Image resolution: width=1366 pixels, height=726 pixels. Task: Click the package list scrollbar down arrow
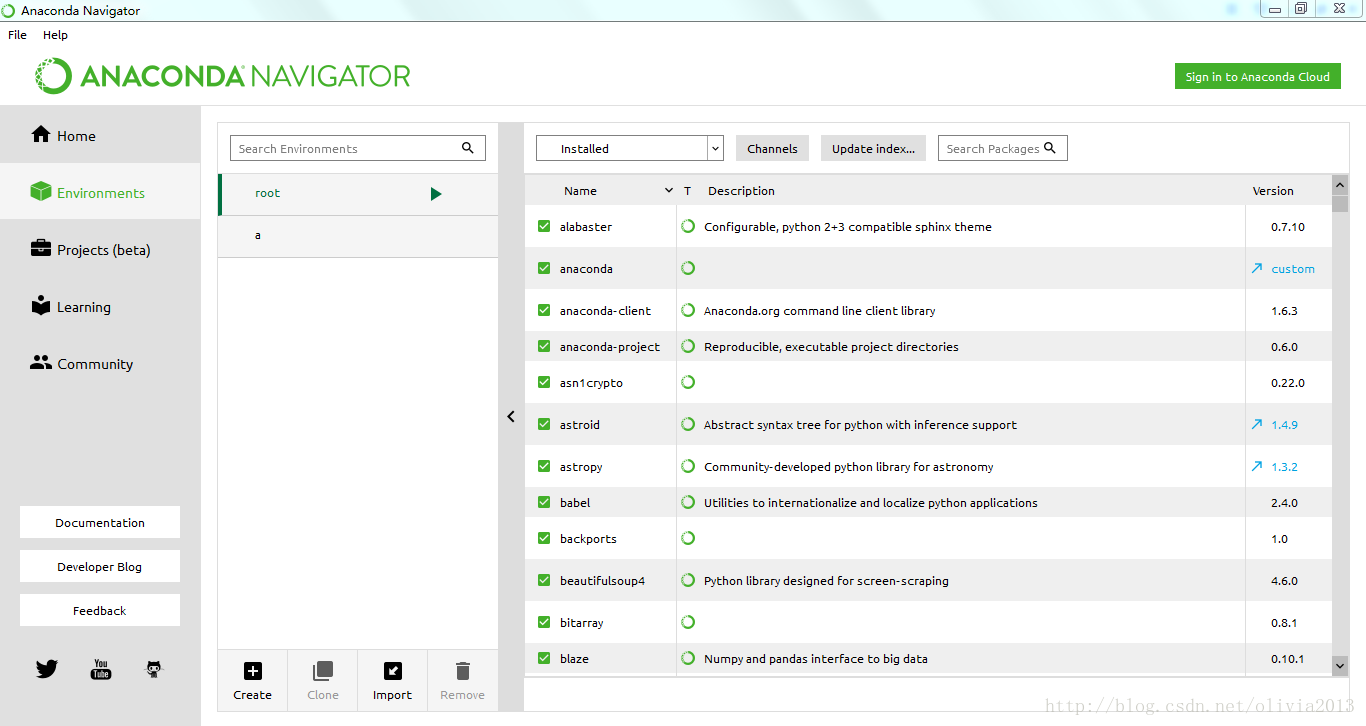1340,664
